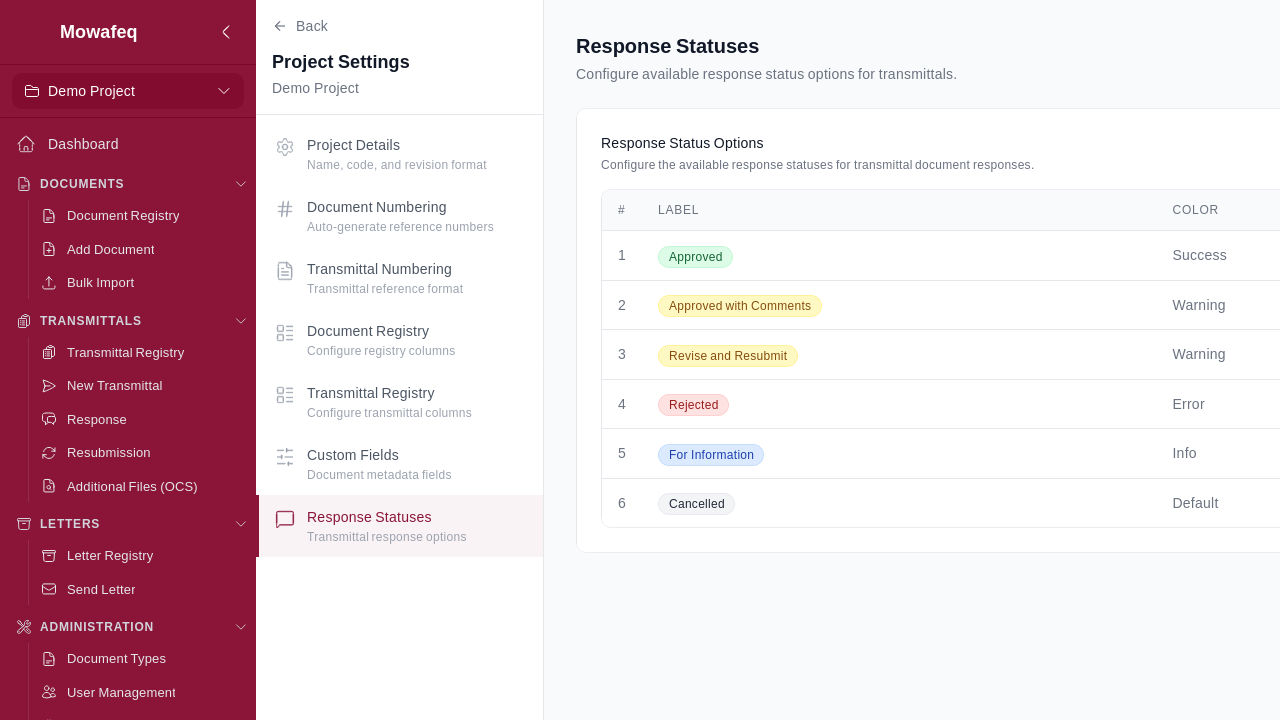Click the green Approved status badge
1280x720 pixels.
pyautogui.click(x=695, y=257)
